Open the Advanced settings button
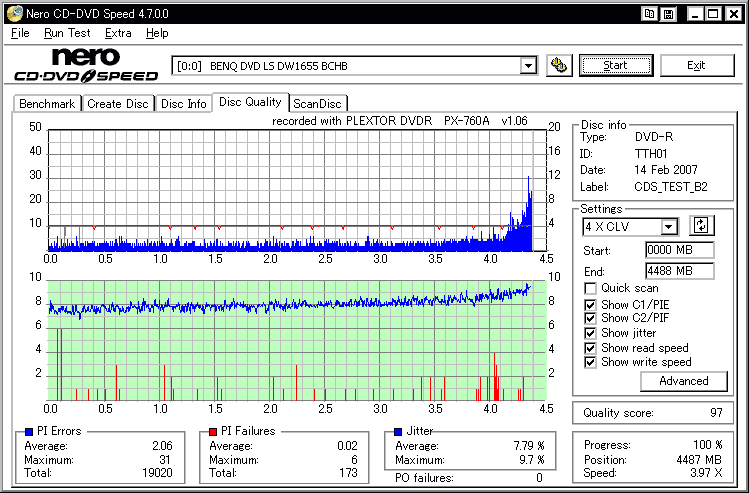This screenshot has height=493, width=749. point(684,381)
